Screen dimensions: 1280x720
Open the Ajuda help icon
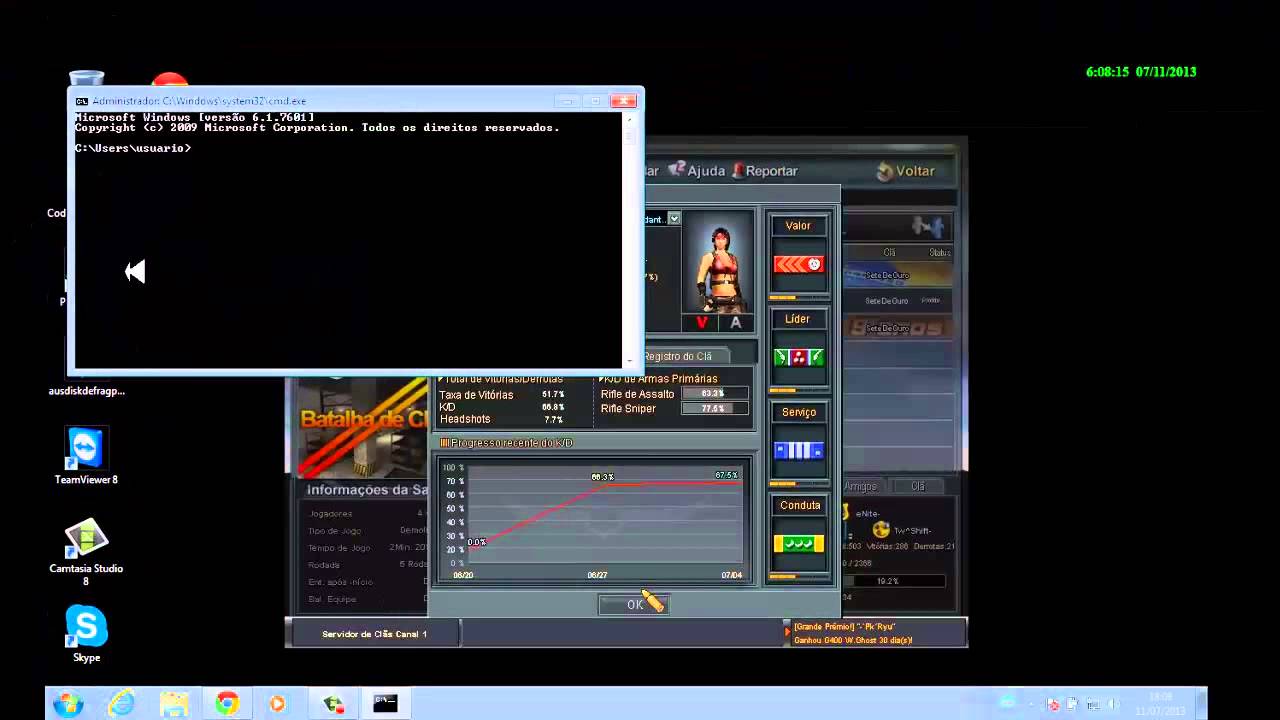(677, 170)
